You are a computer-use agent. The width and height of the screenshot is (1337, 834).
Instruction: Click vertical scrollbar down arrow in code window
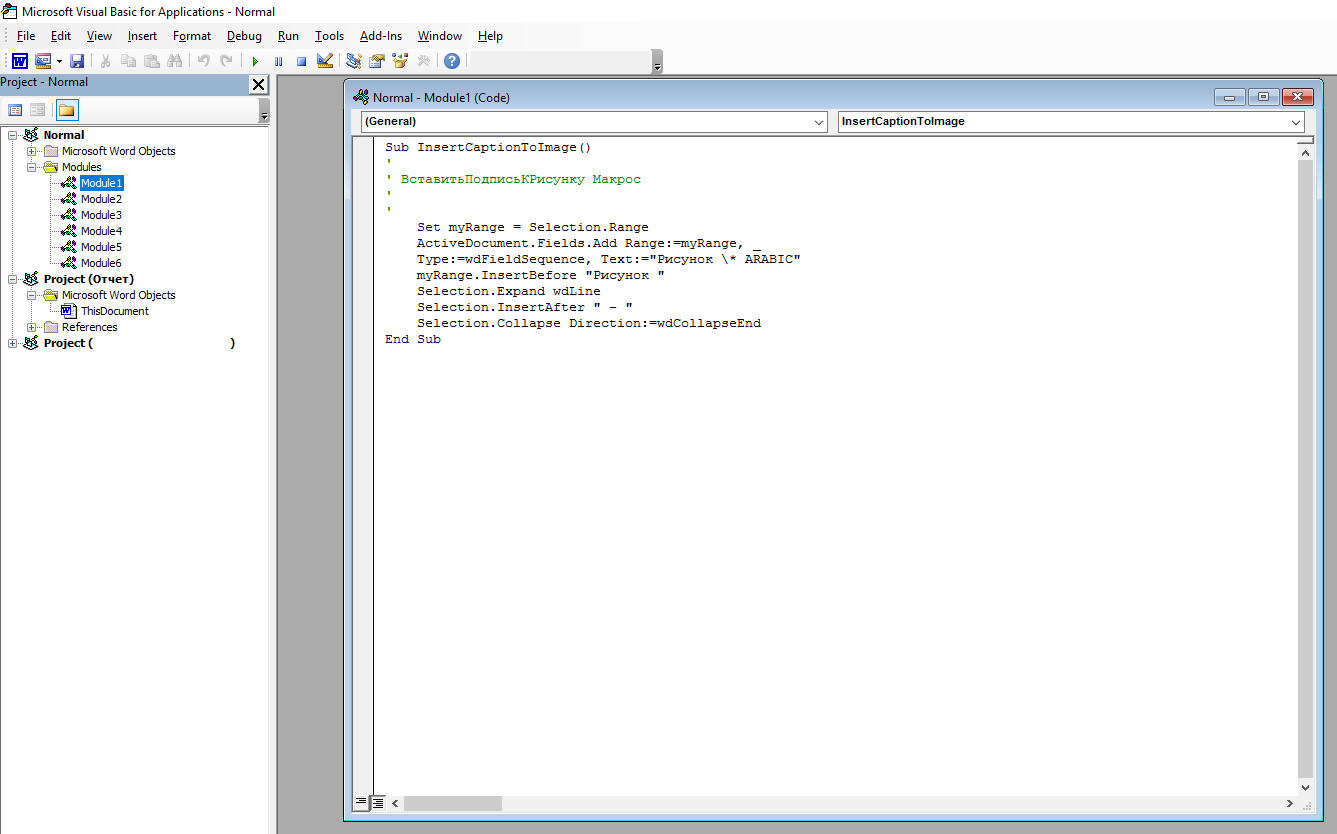click(x=1305, y=787)
